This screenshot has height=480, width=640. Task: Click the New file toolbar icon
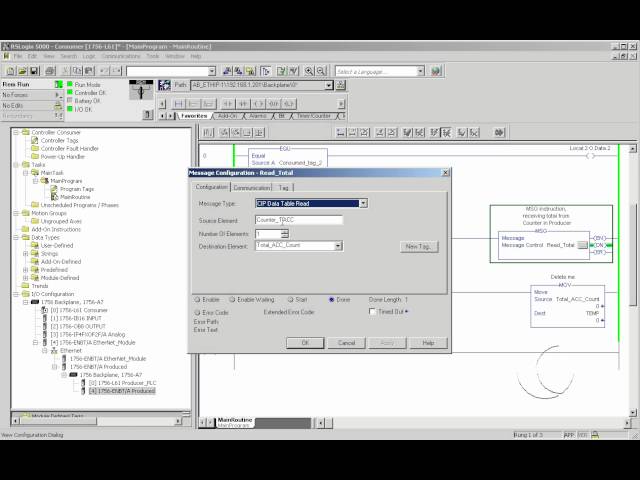pos(11,71)
